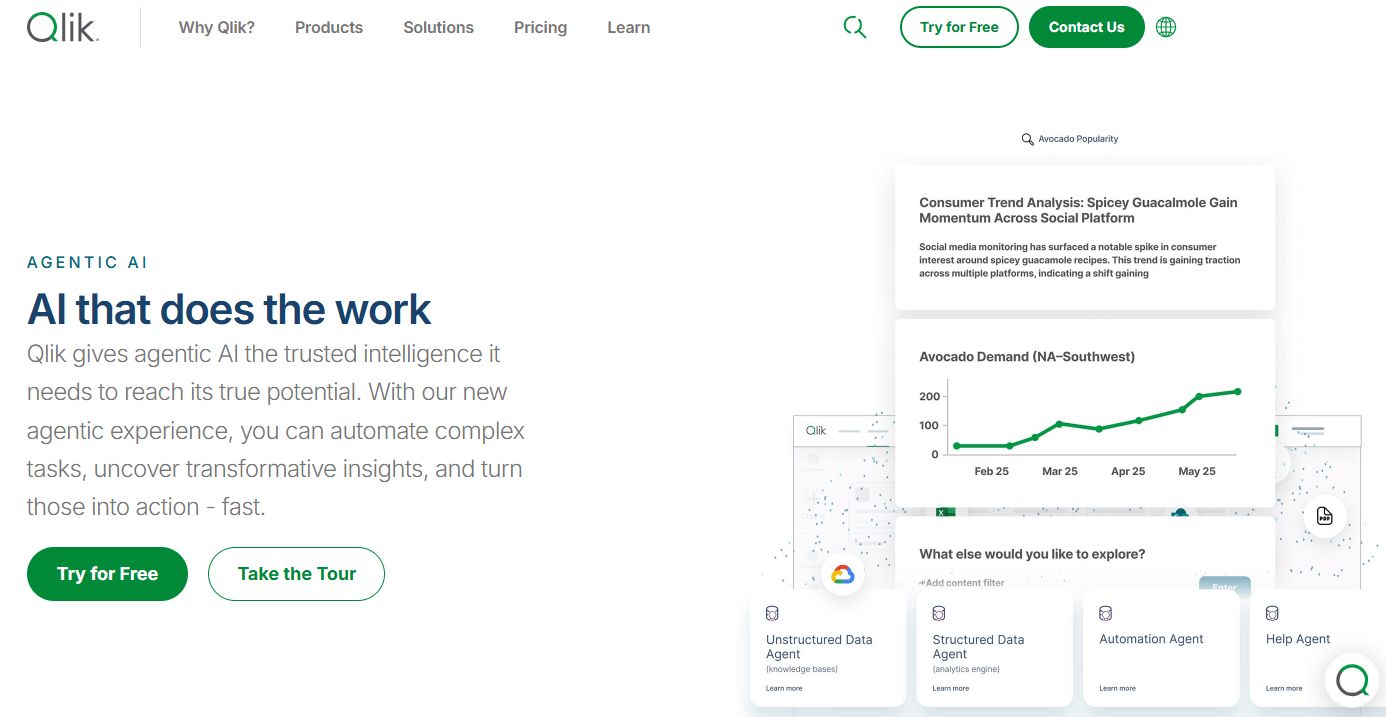Viewport: 1386px width, 717px height.
Task: Open the Pricing page
Action: [540, 27]
